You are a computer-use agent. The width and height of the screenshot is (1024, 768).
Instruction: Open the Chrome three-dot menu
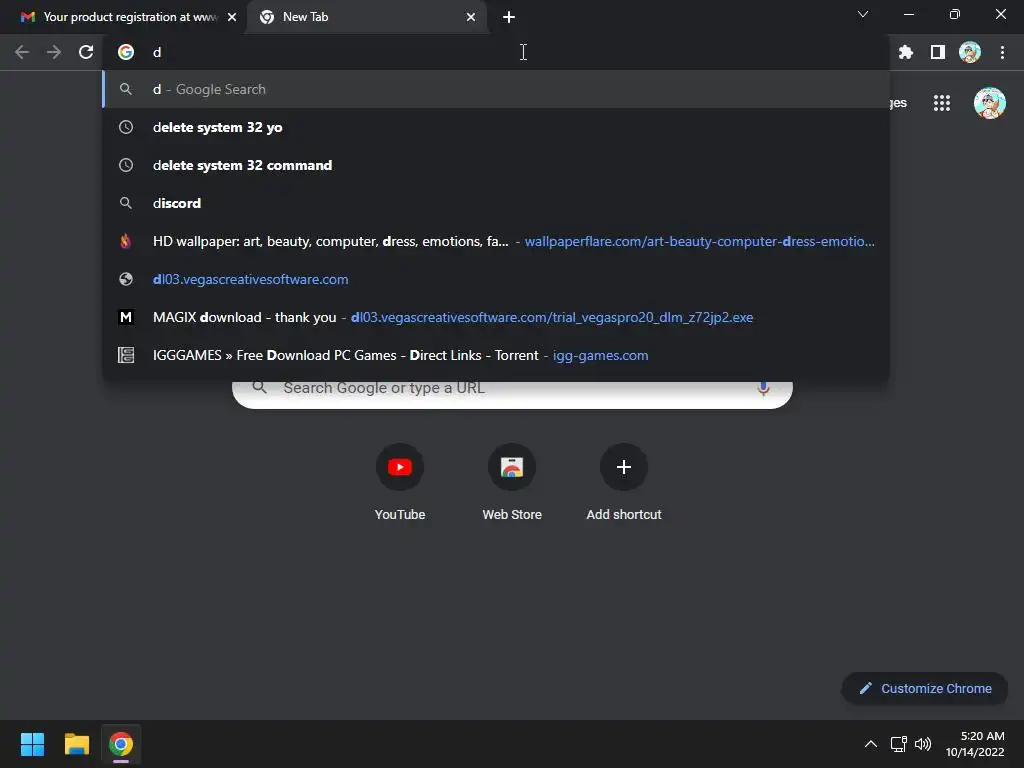click(1002, 52)
